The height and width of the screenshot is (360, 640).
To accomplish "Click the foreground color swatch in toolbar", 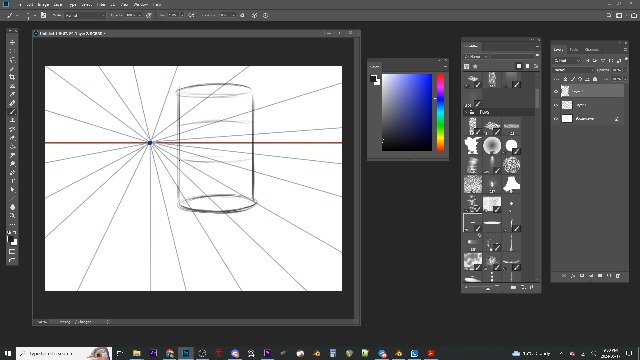I will click(10, 240).
